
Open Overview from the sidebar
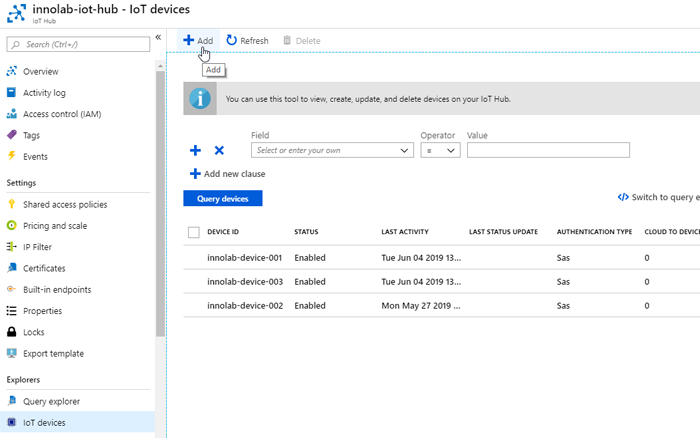(40, 72)
